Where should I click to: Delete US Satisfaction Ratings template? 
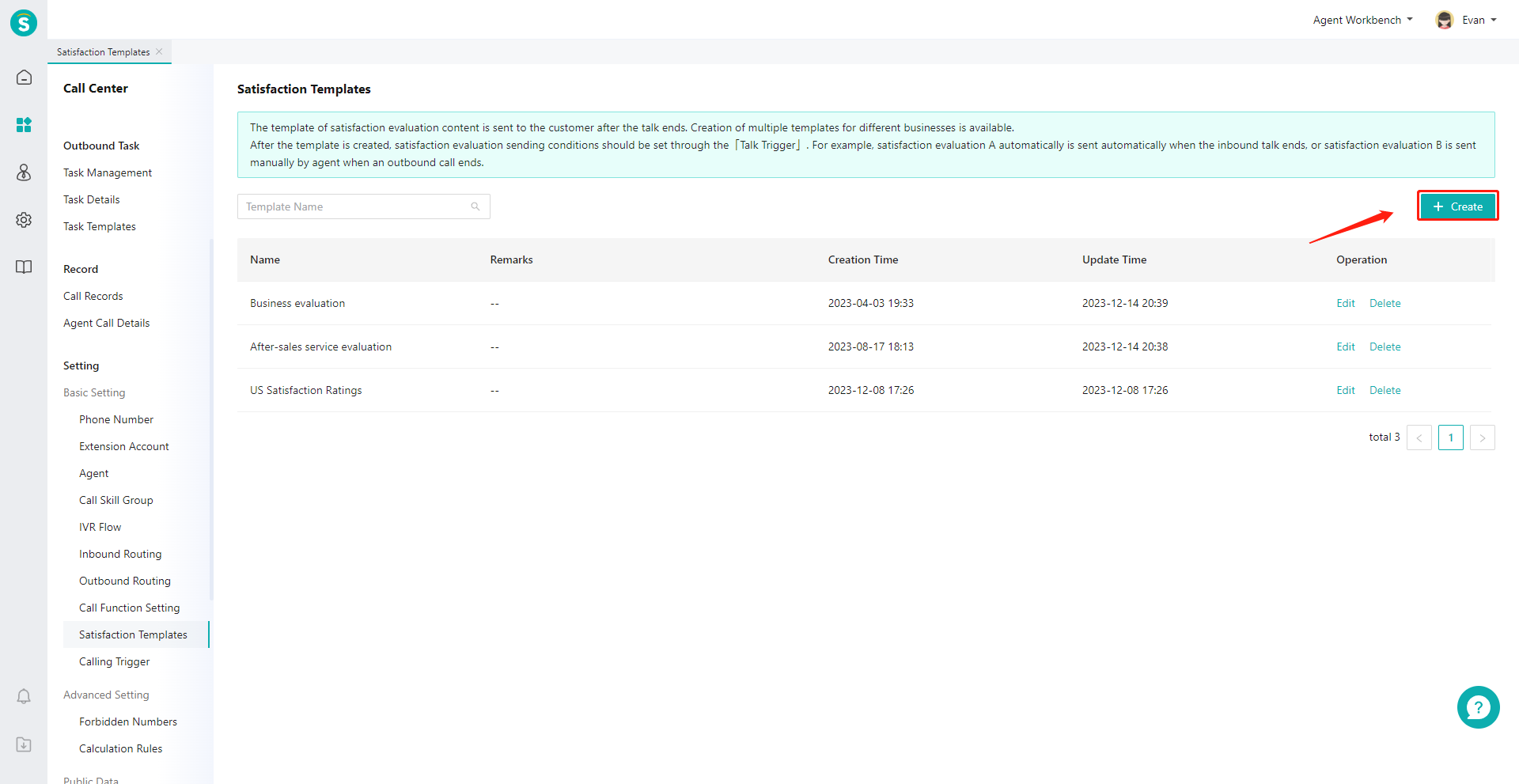pyautogui.click(x=1385, y=390)
